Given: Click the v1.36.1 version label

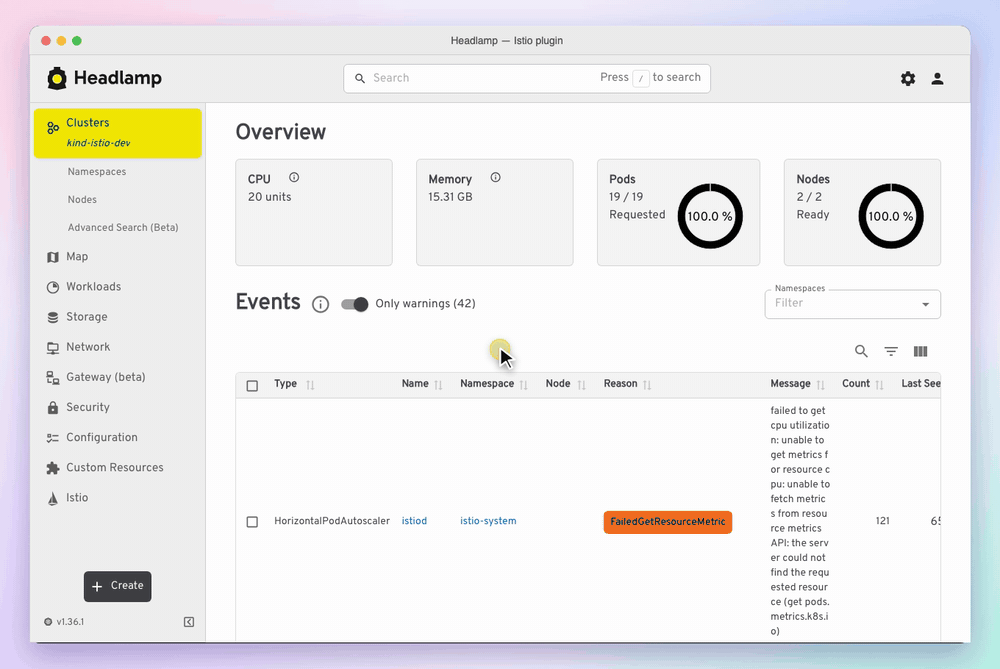Looking at the screenshot, I should point(70,622).
